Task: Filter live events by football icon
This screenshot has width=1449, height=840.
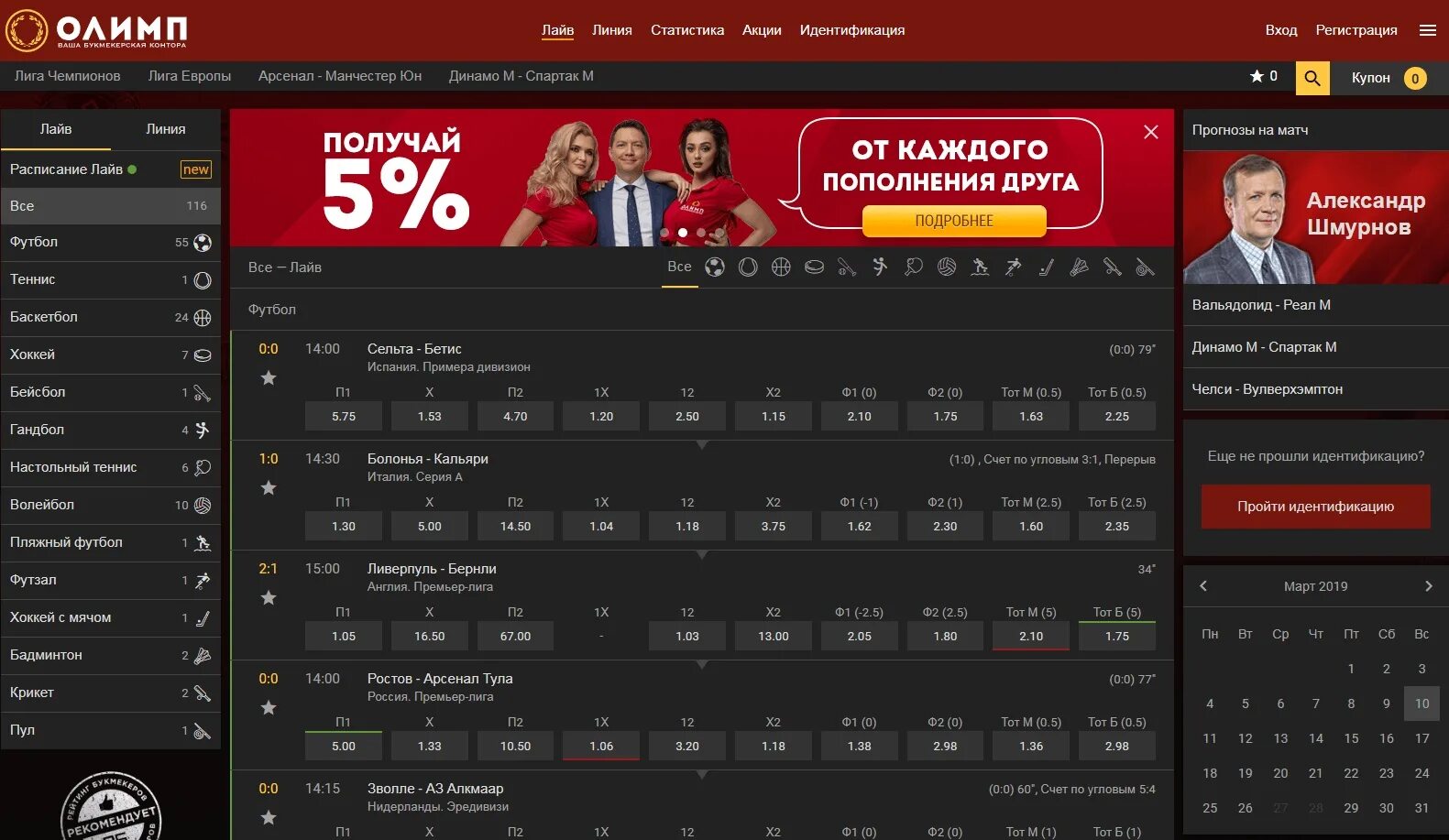Action: pyautogui.click(x=715, y=267)
